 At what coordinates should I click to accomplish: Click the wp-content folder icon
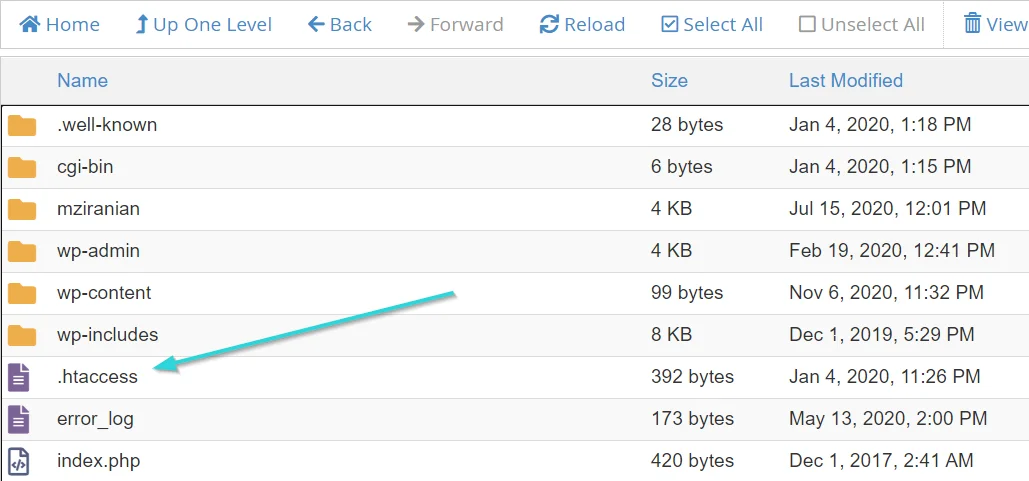[x=22, y=293]
